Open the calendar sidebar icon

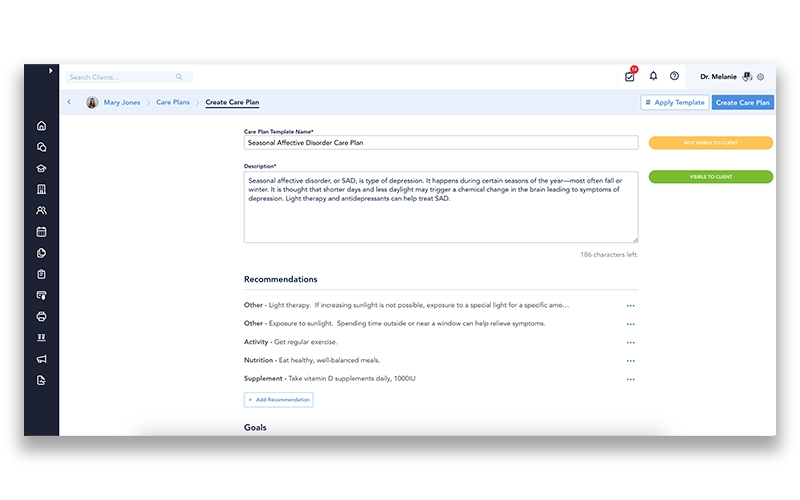[41, 232]
